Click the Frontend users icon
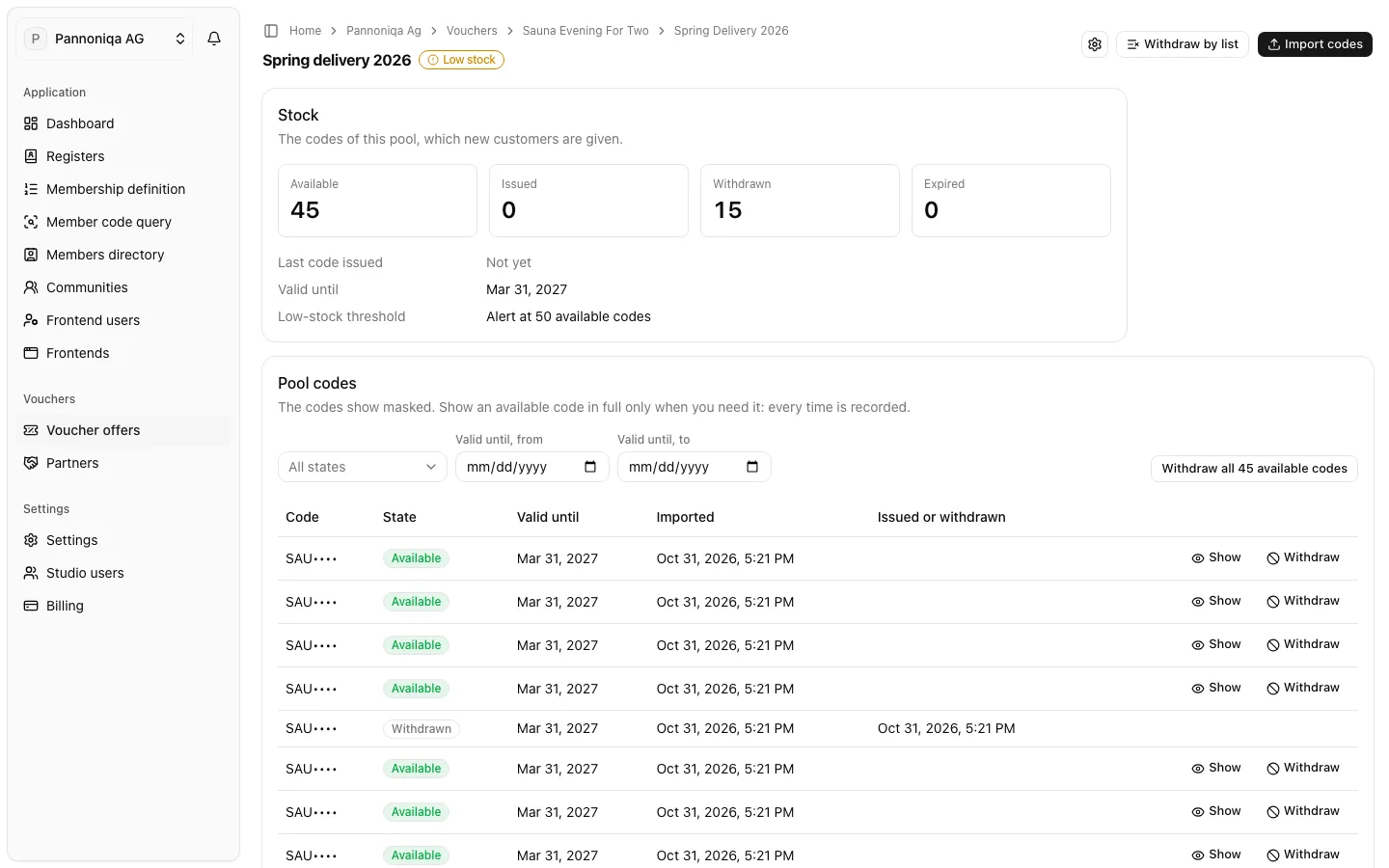1389x868 pixels. pos(31,320)
